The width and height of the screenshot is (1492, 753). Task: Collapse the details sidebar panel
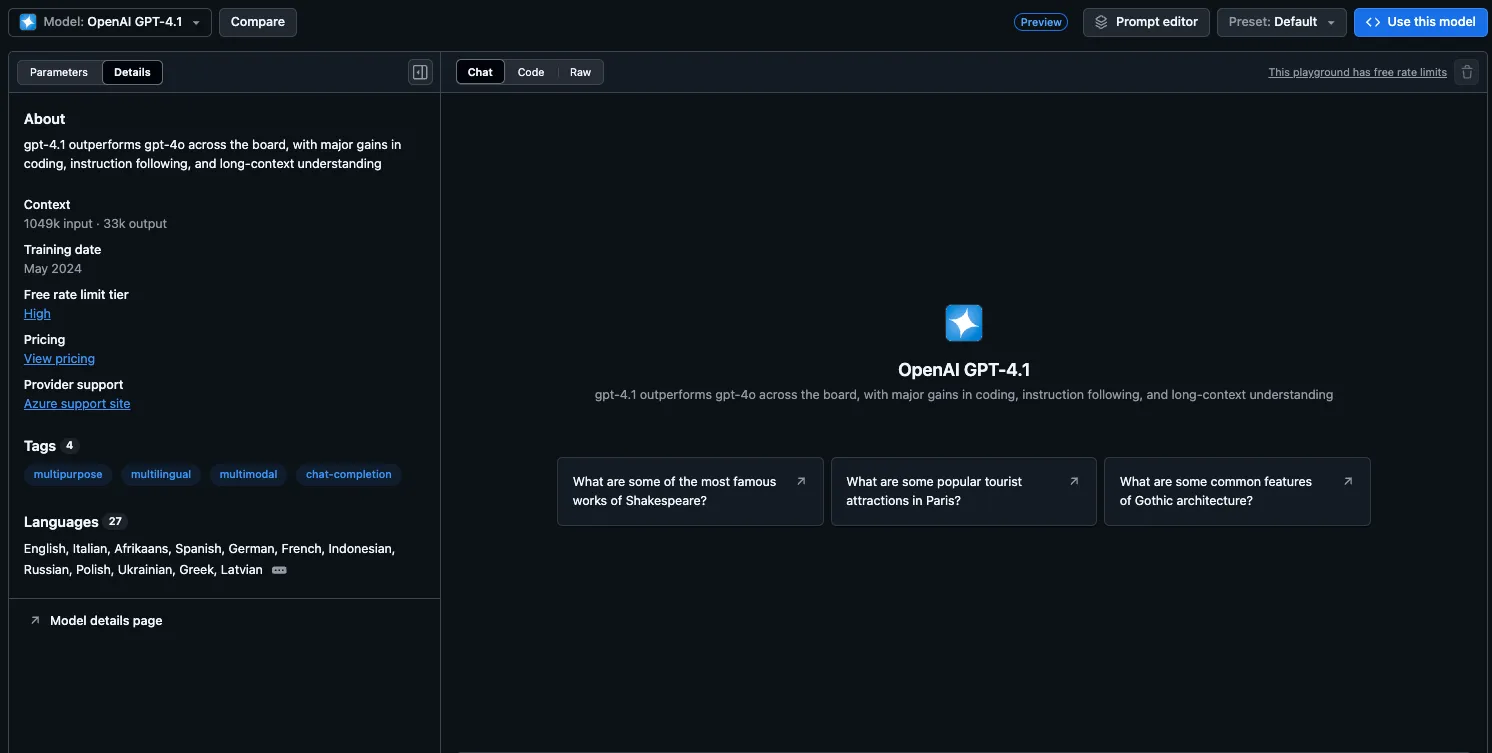pyautogui.click(x=419, y=71)
